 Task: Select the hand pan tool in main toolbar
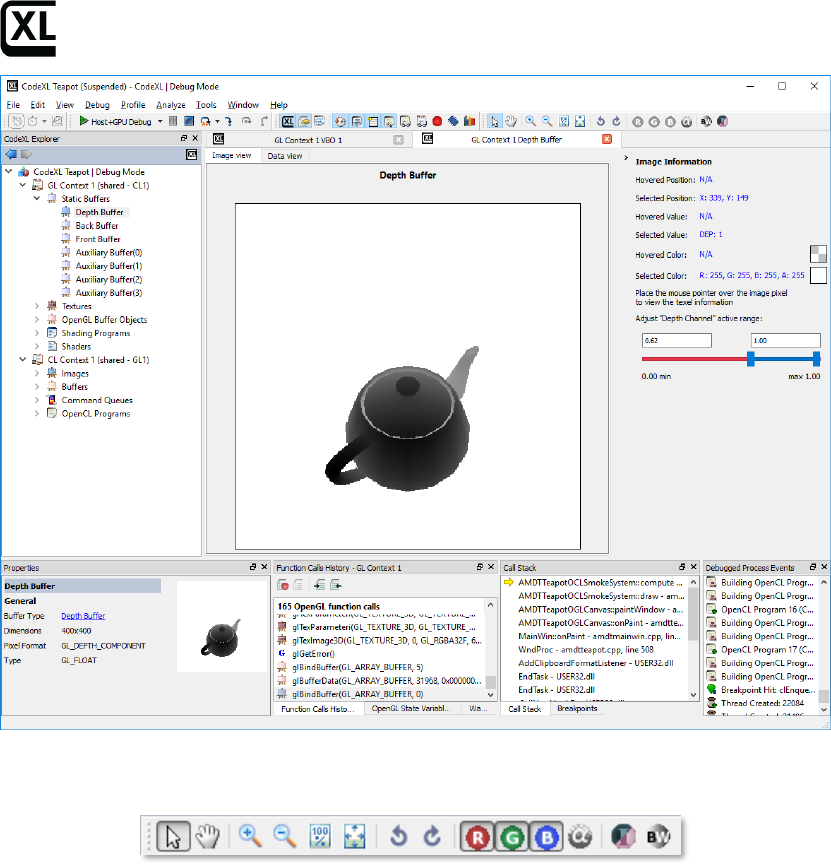[511, 121]
